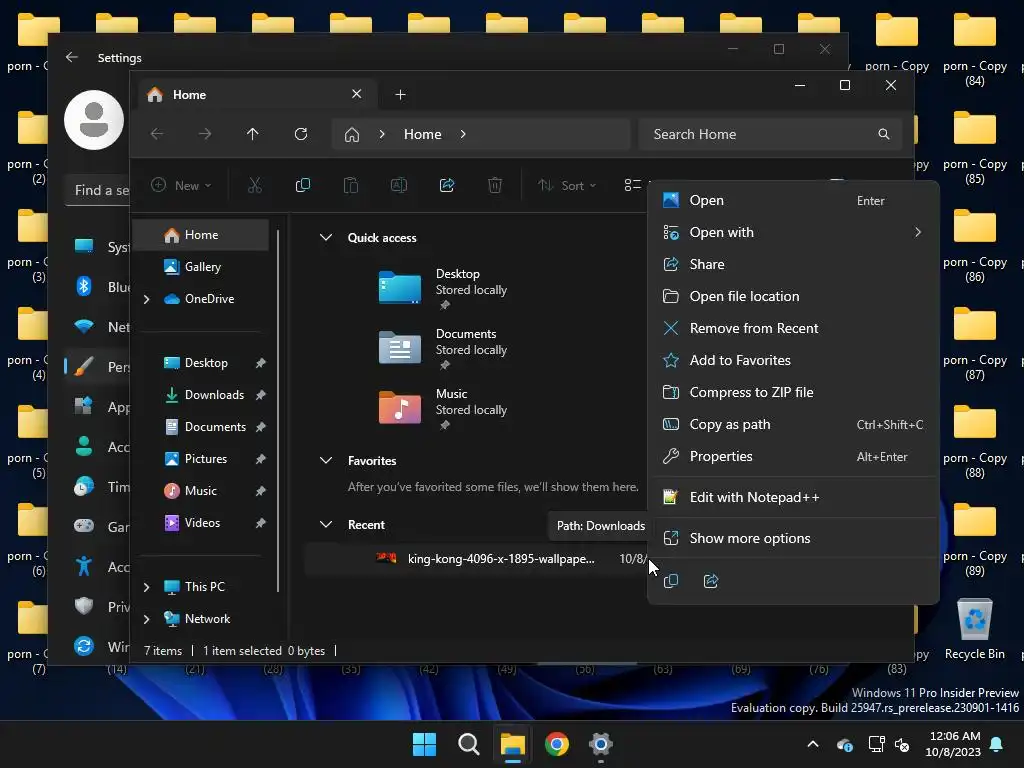The image size is (1024, 768).
Task: Expand This PC in navigation pane
Action: click(x=147, y=587)
